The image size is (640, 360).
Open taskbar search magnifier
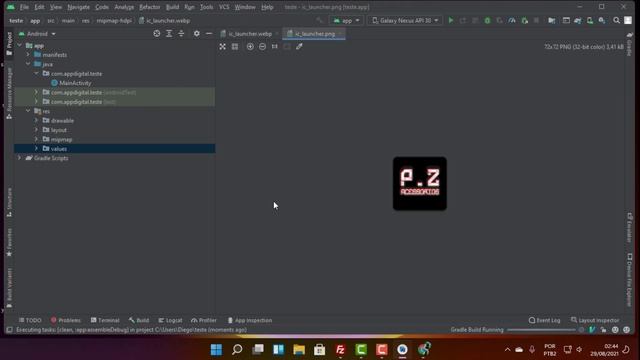click(237, 349)
